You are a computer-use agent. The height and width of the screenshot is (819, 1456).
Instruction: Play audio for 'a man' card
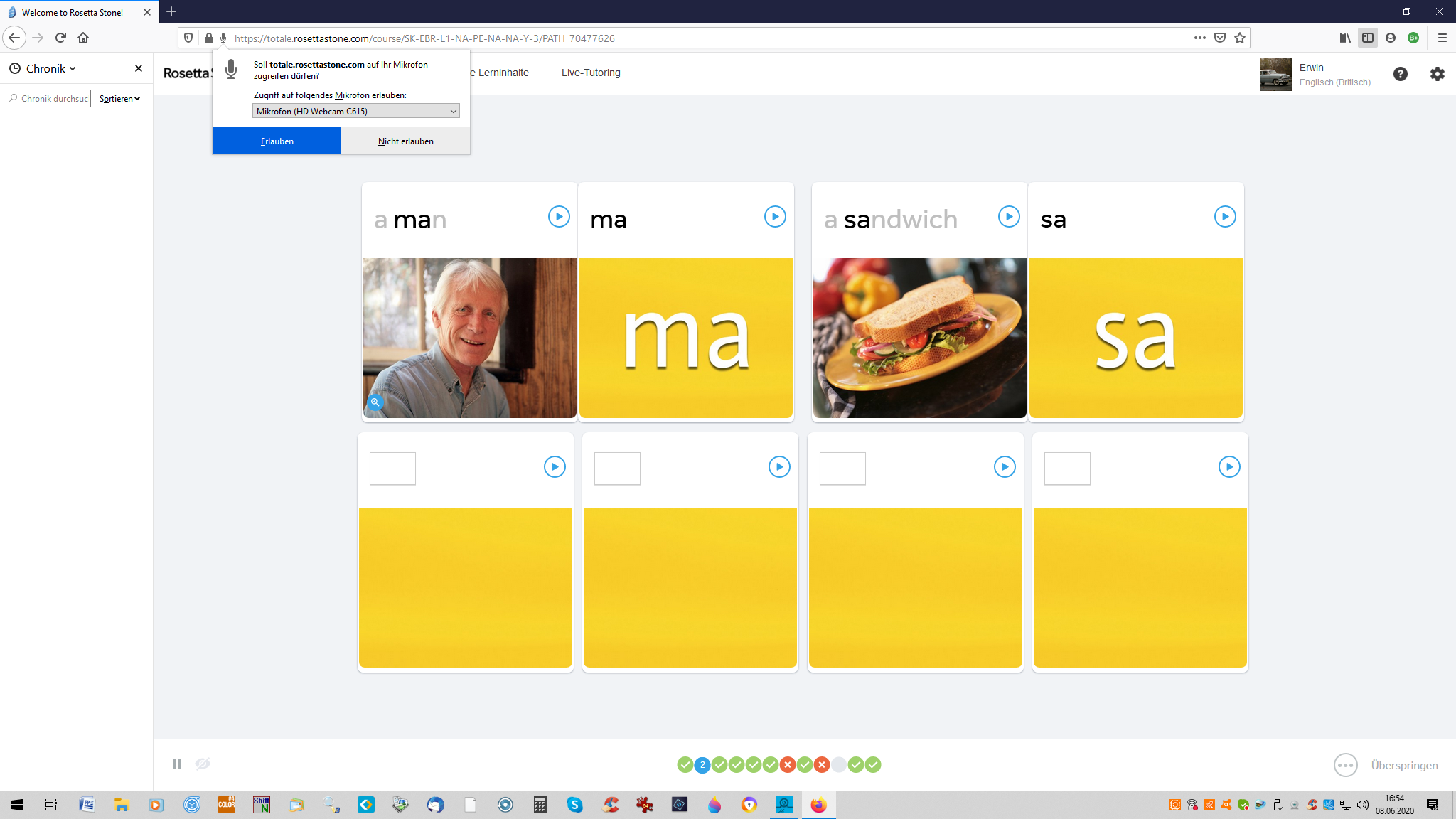559,217
